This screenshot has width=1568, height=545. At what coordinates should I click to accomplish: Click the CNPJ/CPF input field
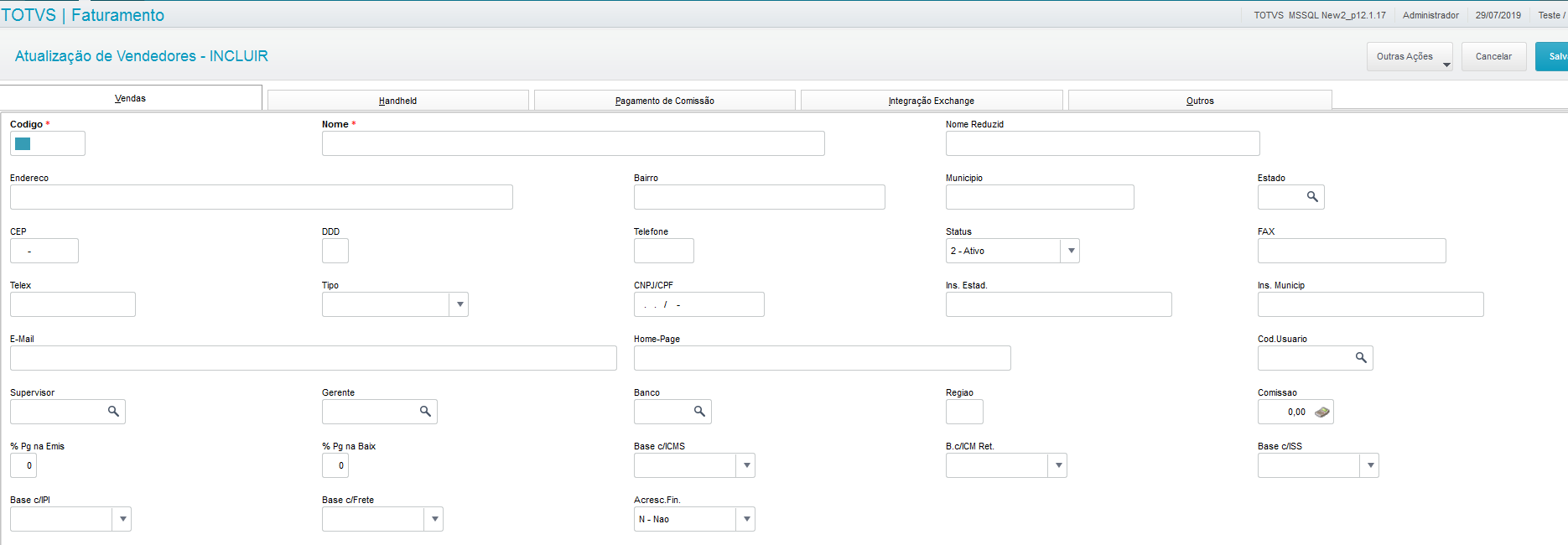coord(699,304)
